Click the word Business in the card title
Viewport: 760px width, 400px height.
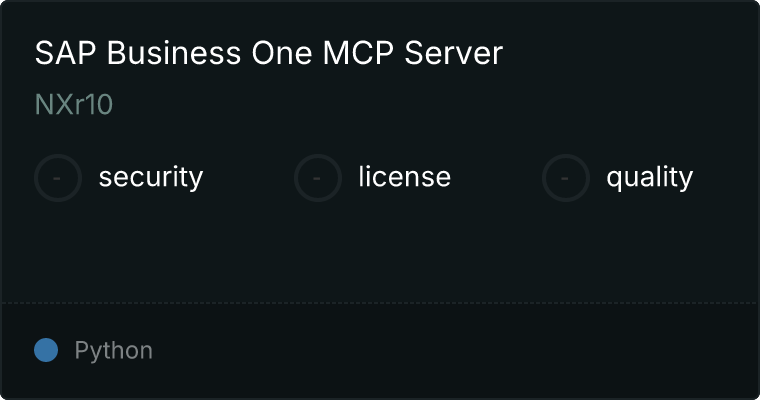(174, 53)
